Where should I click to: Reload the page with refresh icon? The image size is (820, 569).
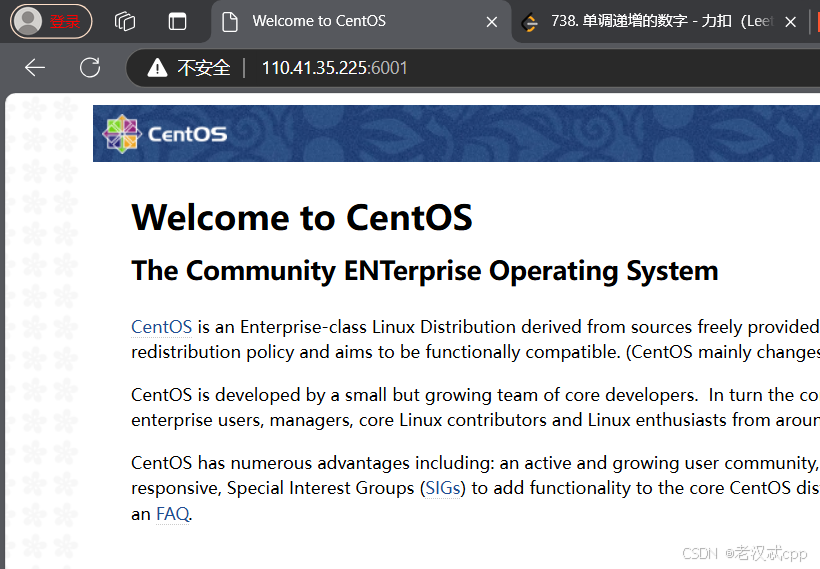click(90, 67)
